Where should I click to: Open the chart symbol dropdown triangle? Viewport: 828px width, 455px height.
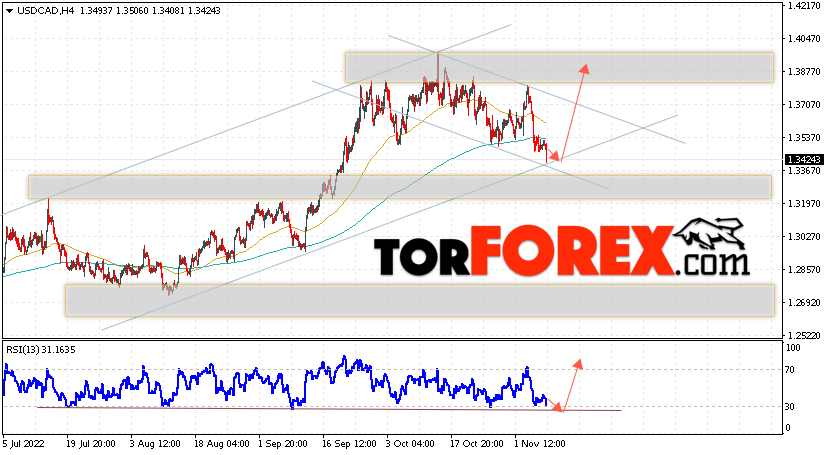tap(9, 11)
